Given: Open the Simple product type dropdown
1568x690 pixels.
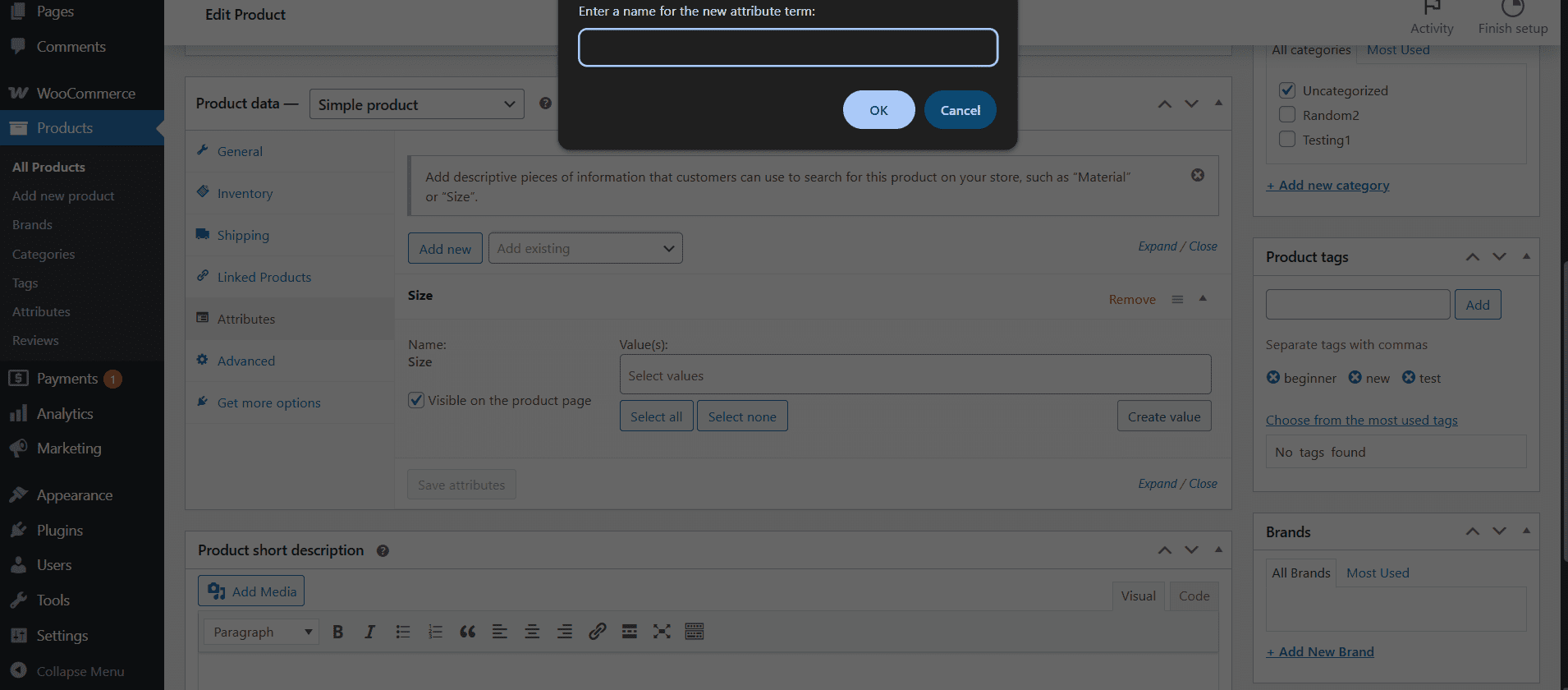Looking at the screenshot, I should tap(416, 104).
